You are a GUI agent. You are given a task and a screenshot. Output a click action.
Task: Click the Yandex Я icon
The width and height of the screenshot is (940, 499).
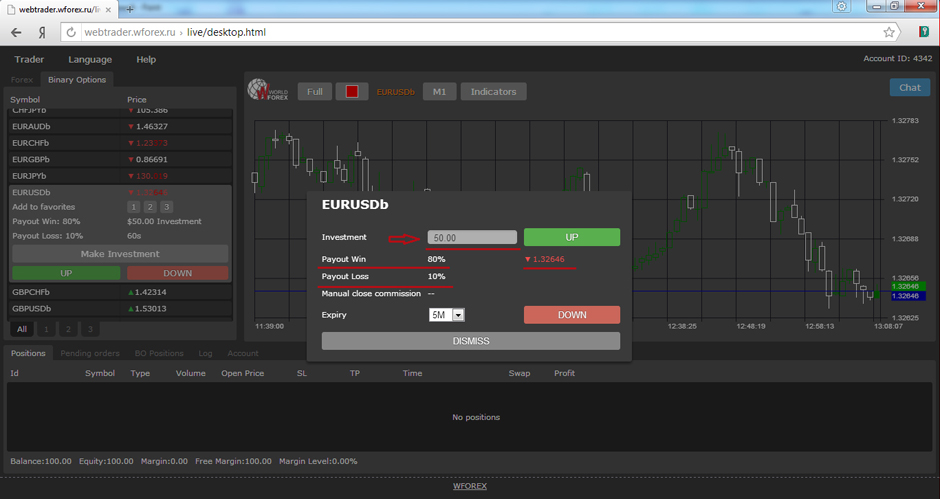[x=42, y=32]
